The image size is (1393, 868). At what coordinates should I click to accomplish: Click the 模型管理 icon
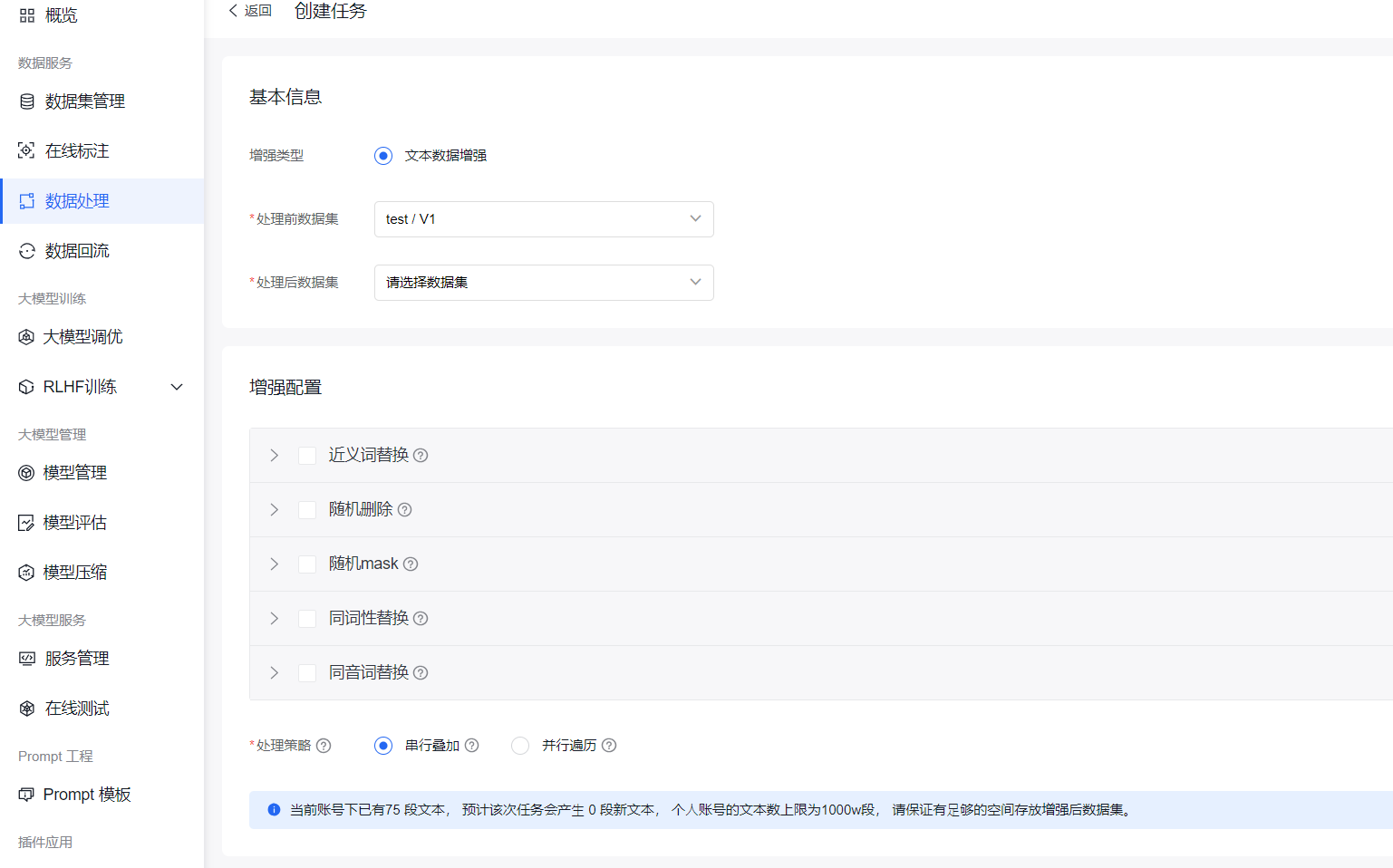tap(26, 473)
